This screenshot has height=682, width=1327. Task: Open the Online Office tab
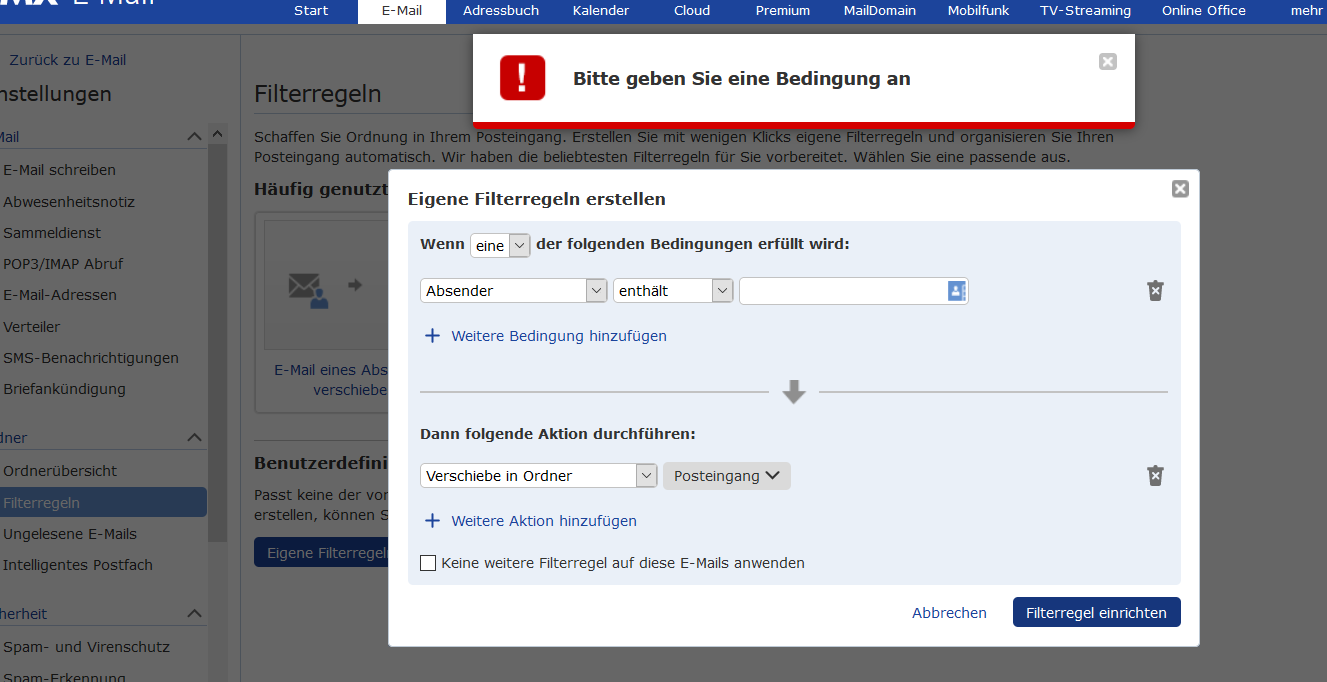click(1204, 11)
